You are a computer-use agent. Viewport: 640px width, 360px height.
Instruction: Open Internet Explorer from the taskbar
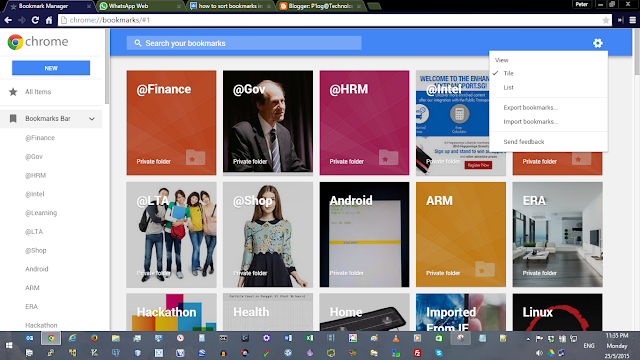coord(73,338)
